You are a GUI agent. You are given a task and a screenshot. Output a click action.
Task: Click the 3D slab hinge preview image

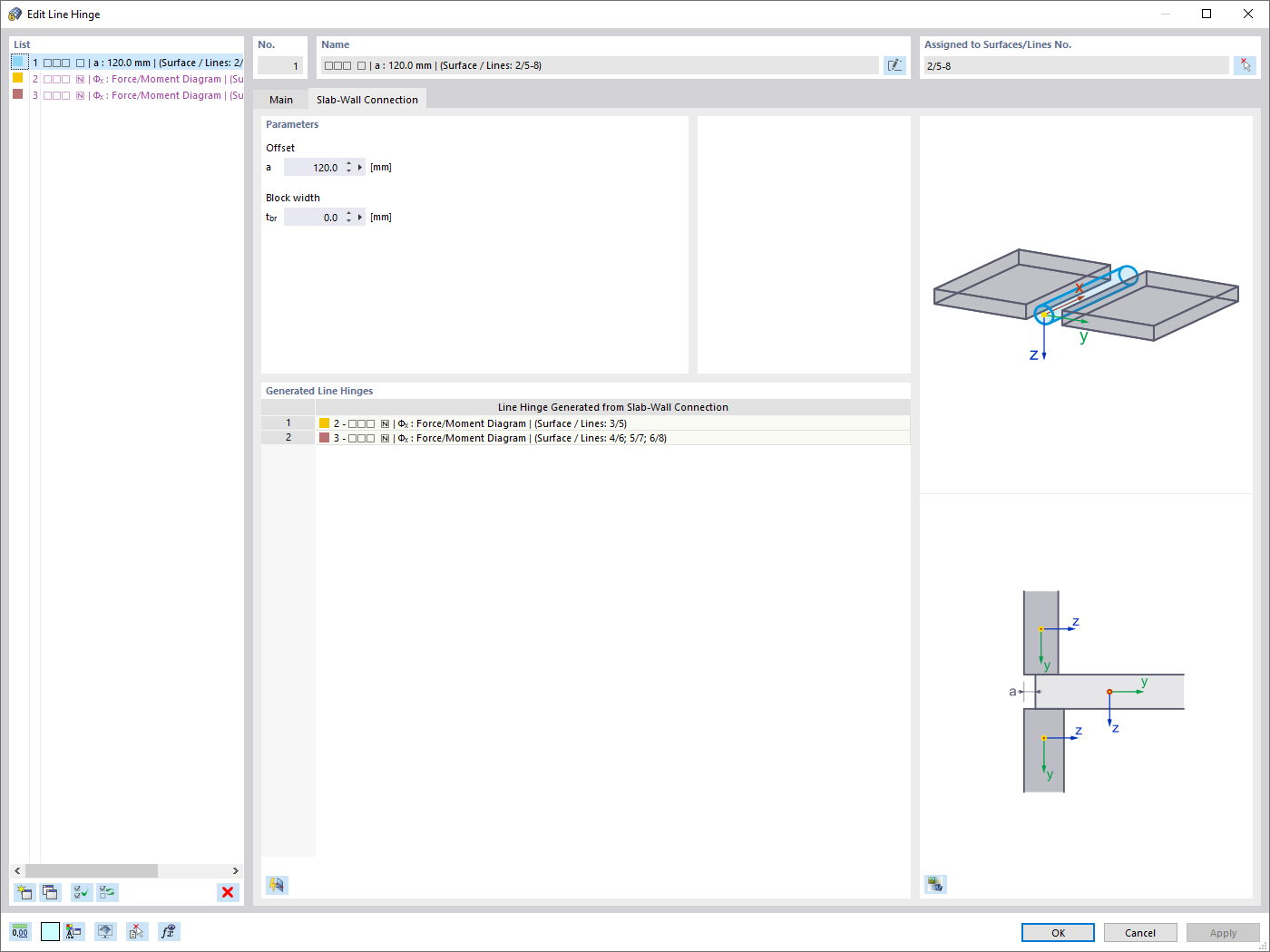tap(1086, 305)
